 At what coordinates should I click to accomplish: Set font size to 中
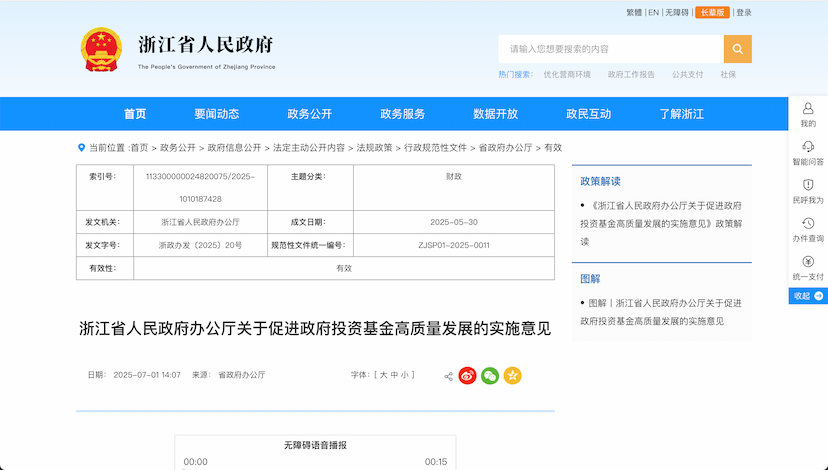(394, 375)
